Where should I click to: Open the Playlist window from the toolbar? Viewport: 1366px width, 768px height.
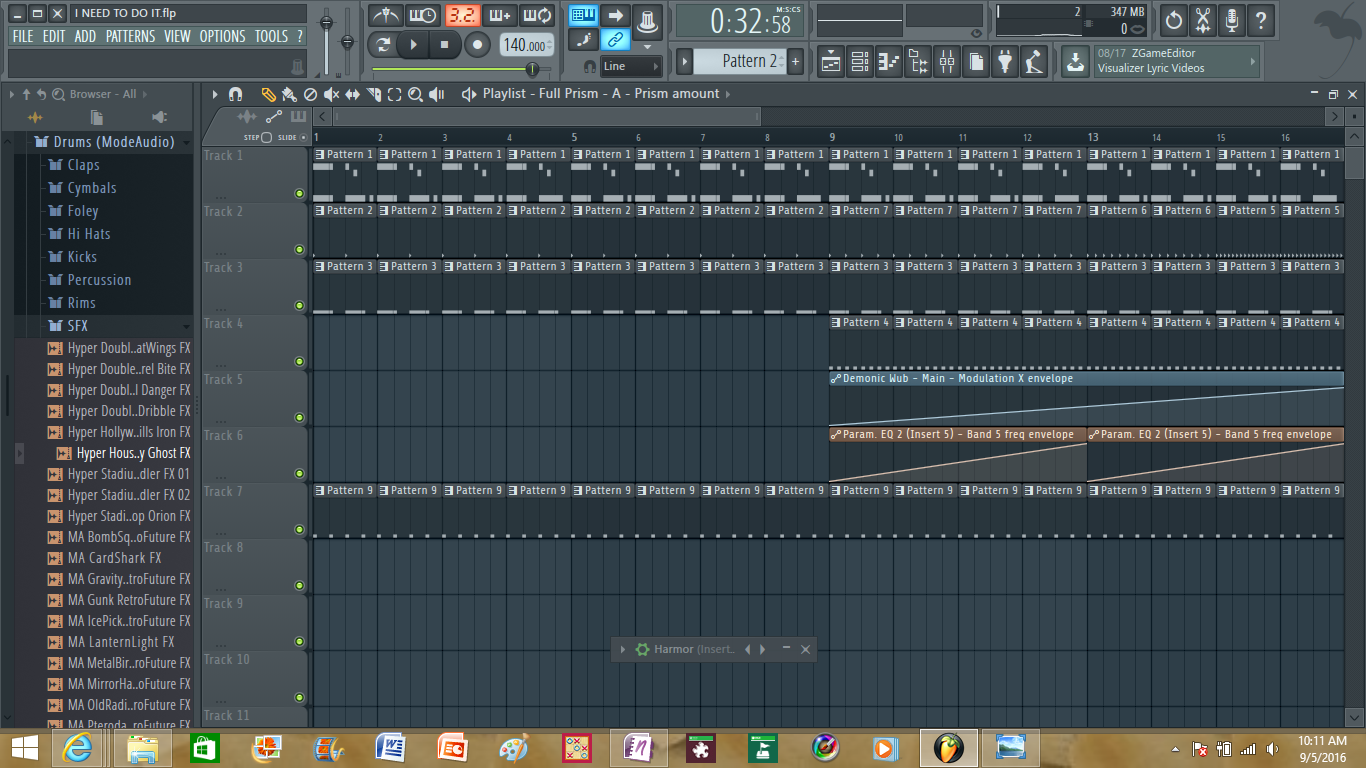[x=831, y=62]
